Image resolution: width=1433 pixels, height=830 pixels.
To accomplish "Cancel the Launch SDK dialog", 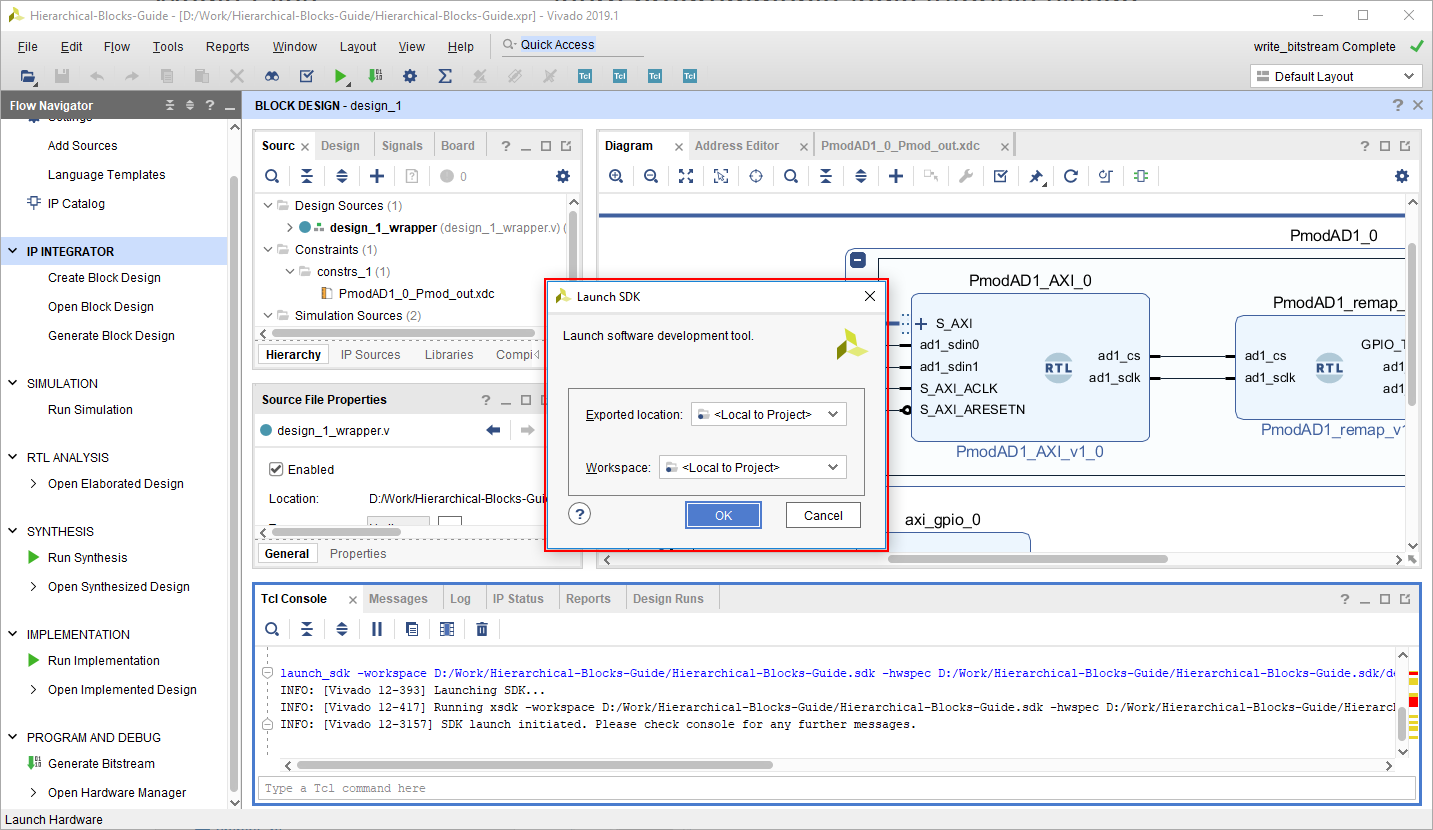I will pos(823,515).
